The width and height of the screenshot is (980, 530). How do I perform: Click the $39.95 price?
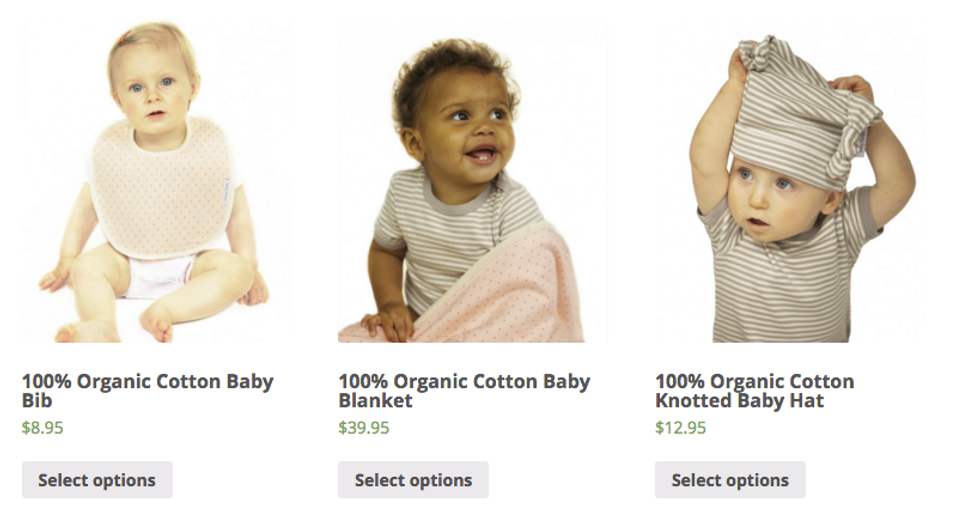(x=364, y=428)
